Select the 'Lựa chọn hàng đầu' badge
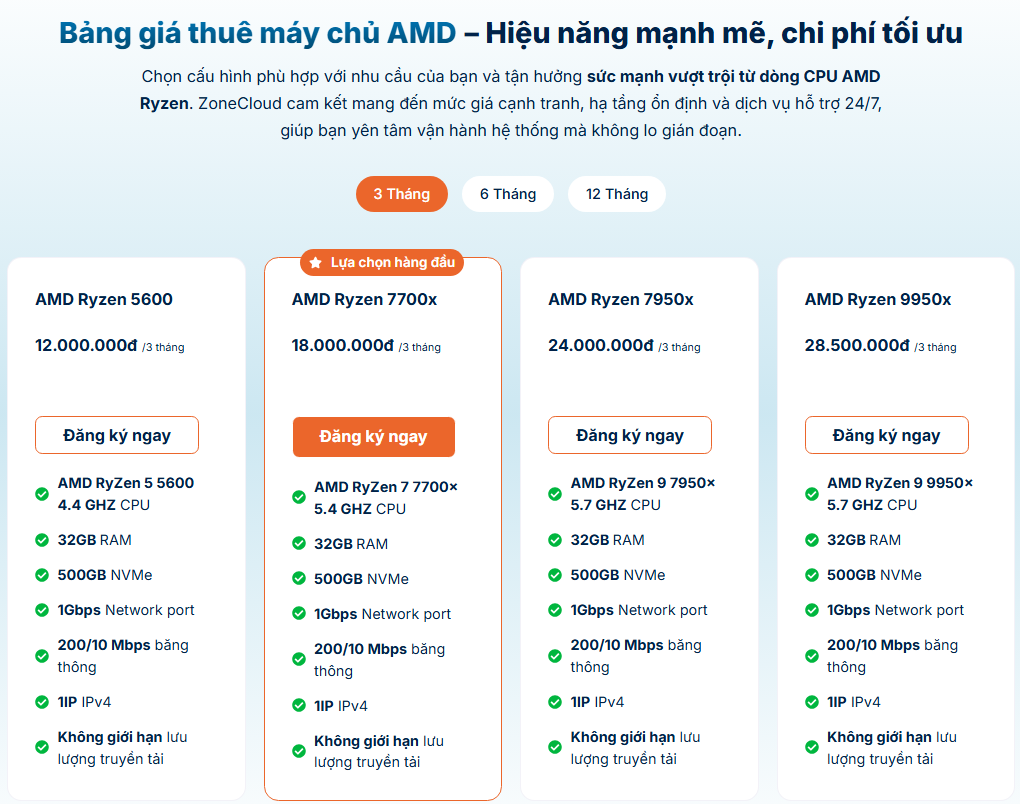 (383, 262)
